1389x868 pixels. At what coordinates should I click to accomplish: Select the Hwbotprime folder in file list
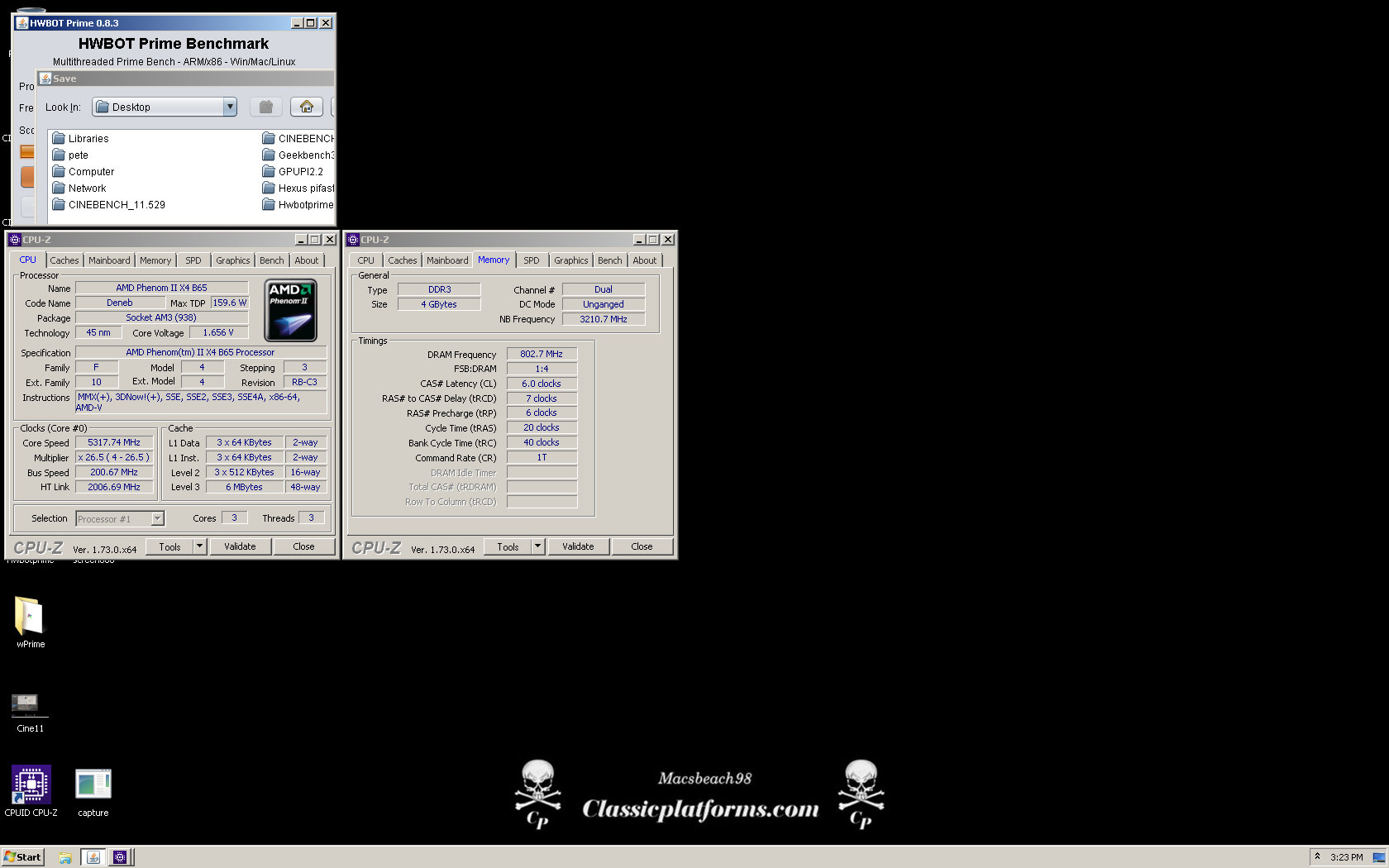(x=298, y=205)
